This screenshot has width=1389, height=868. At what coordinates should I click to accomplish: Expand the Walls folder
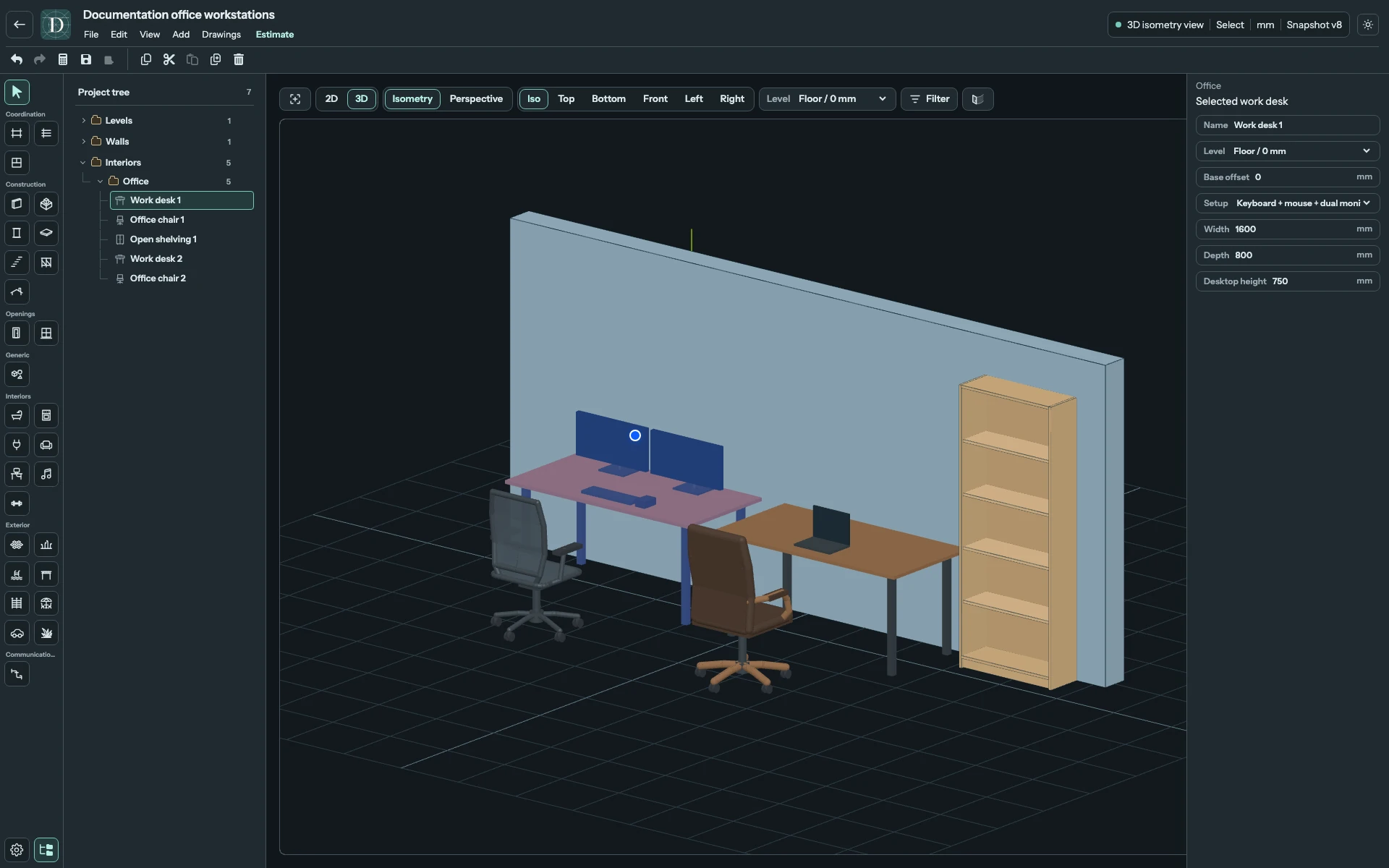click(x=84, y=142)
